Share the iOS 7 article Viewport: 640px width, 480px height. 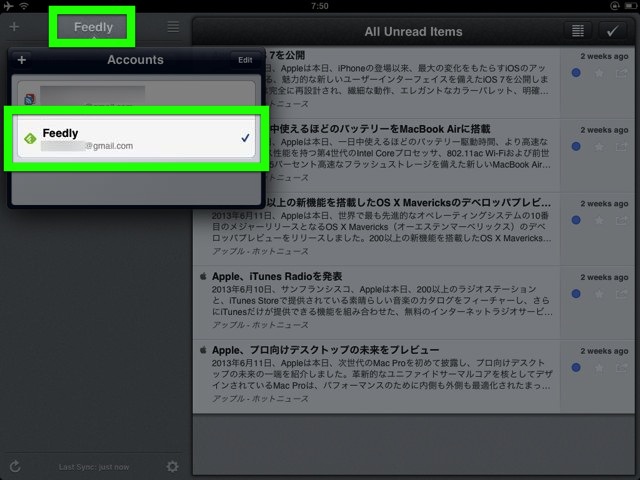[622, 73]
